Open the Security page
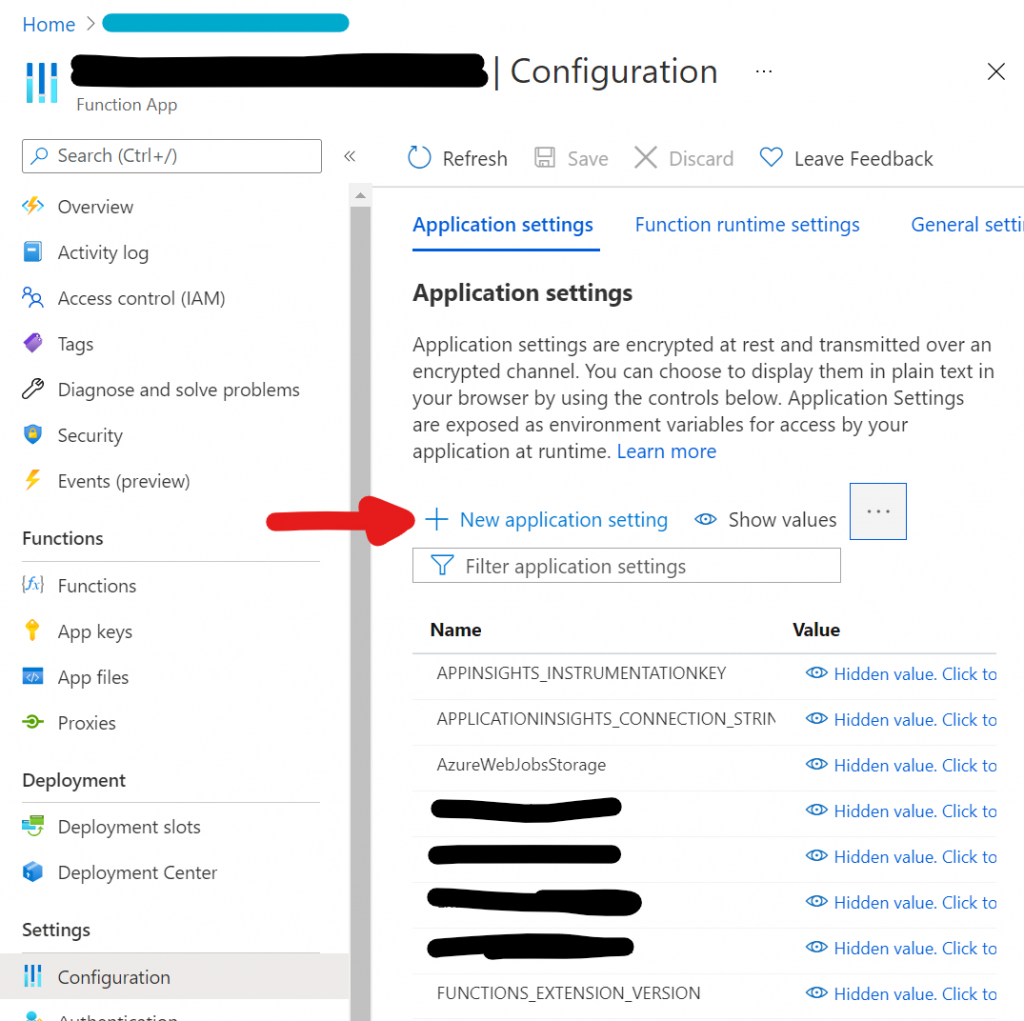 point(89,436)
